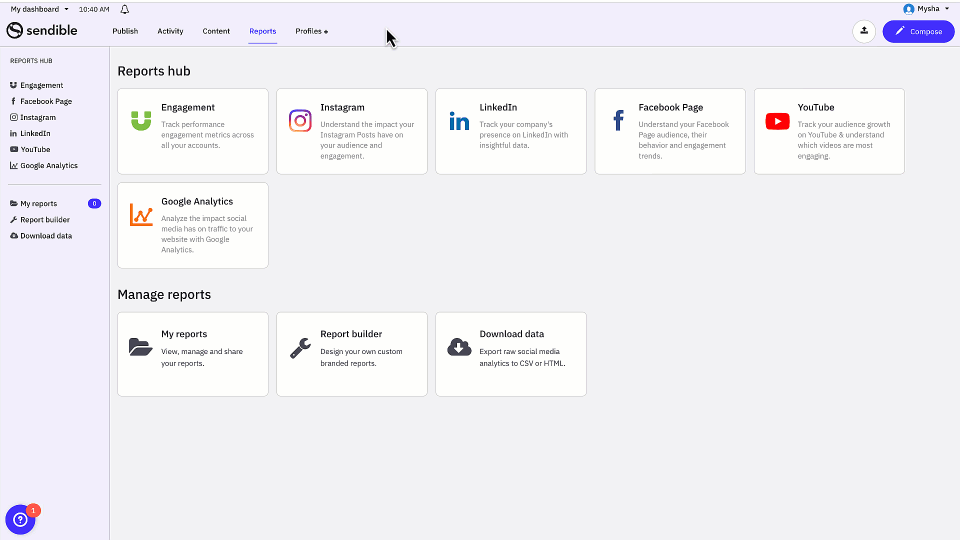Open Report builder in the sidebar
960x540 pixels.
45,219
